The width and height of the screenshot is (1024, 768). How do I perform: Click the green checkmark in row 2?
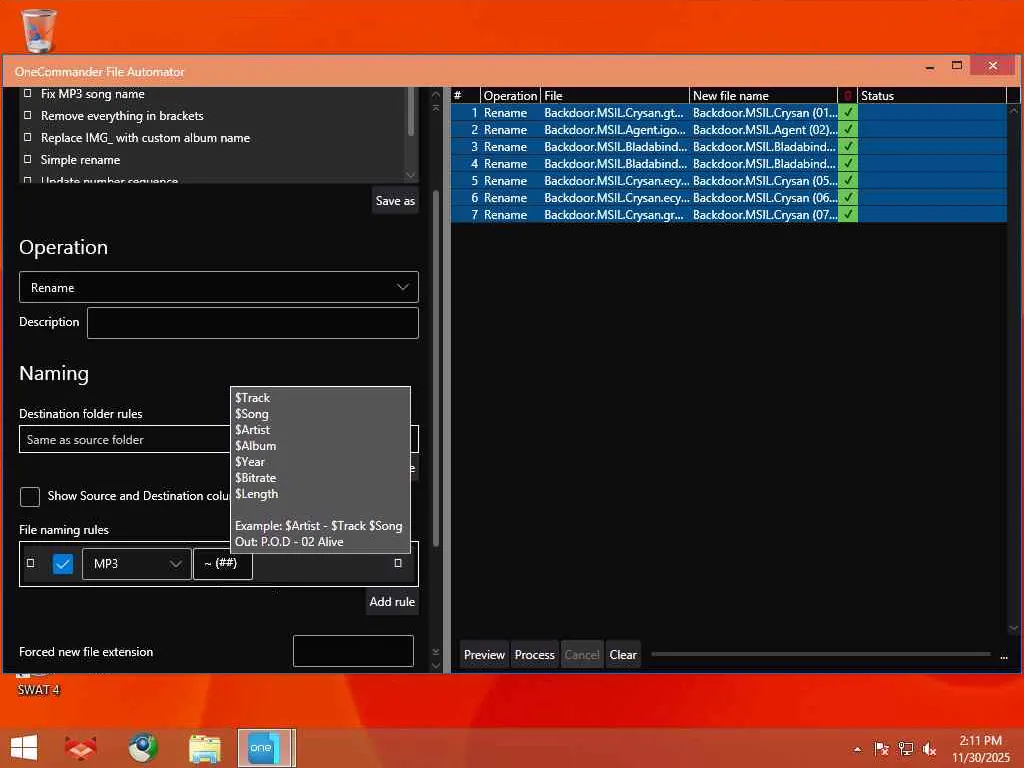(x=848, y=129)
